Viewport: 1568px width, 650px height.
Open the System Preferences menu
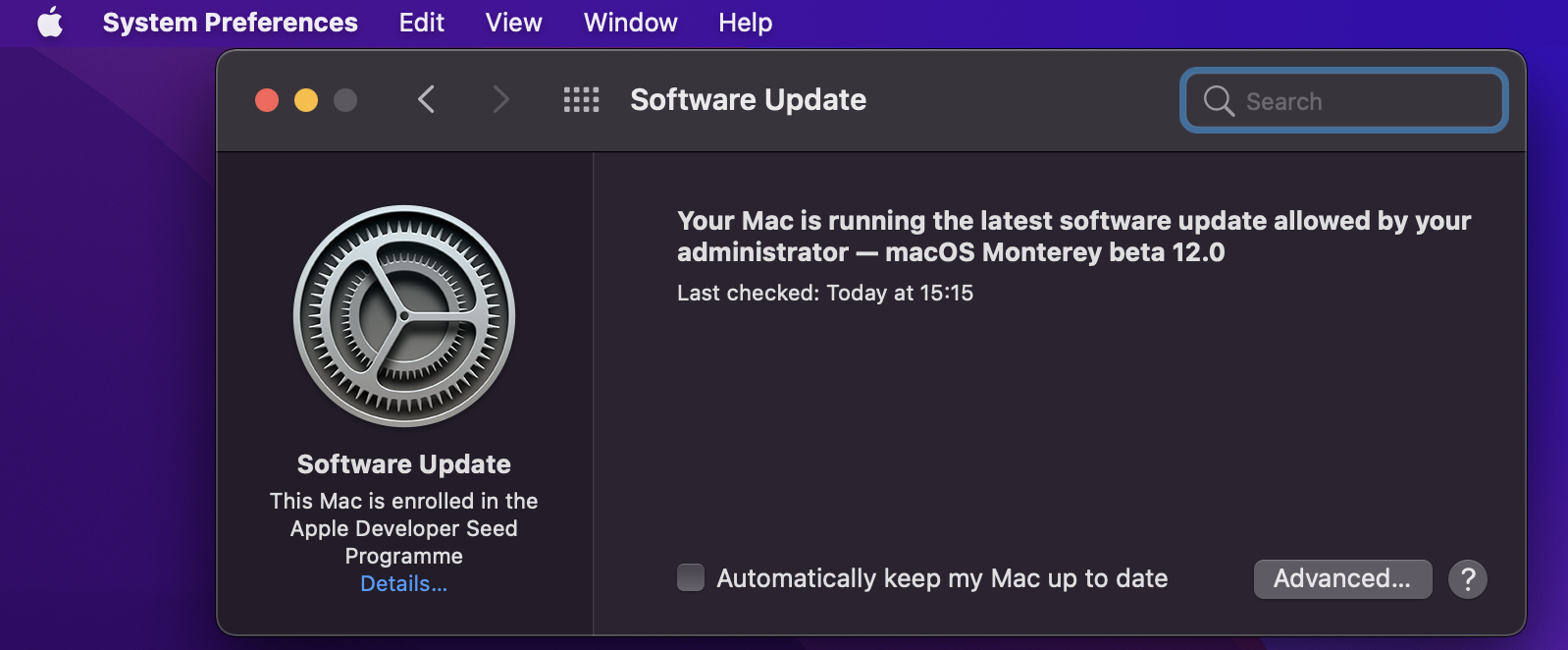click(230, 22)
